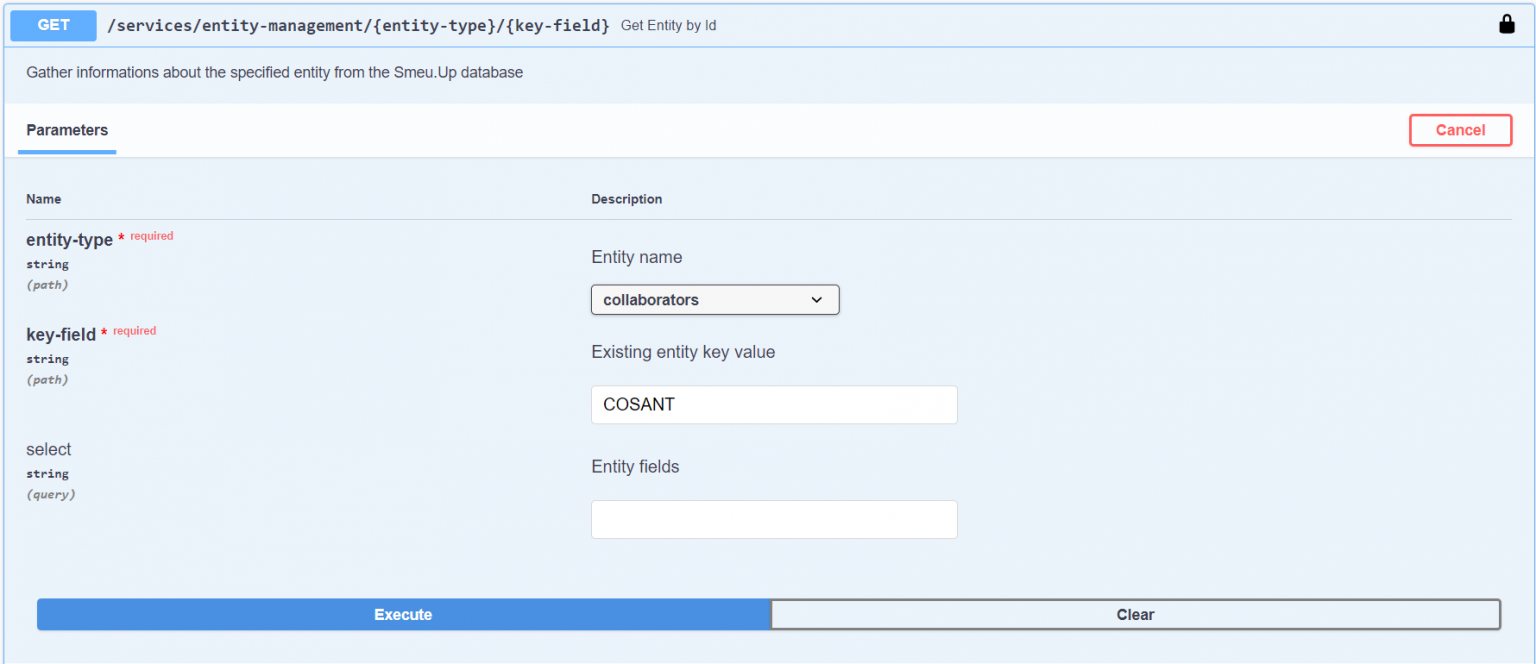Switch to the Parameters tab
1536x664 pixels.
coord(67,130)
